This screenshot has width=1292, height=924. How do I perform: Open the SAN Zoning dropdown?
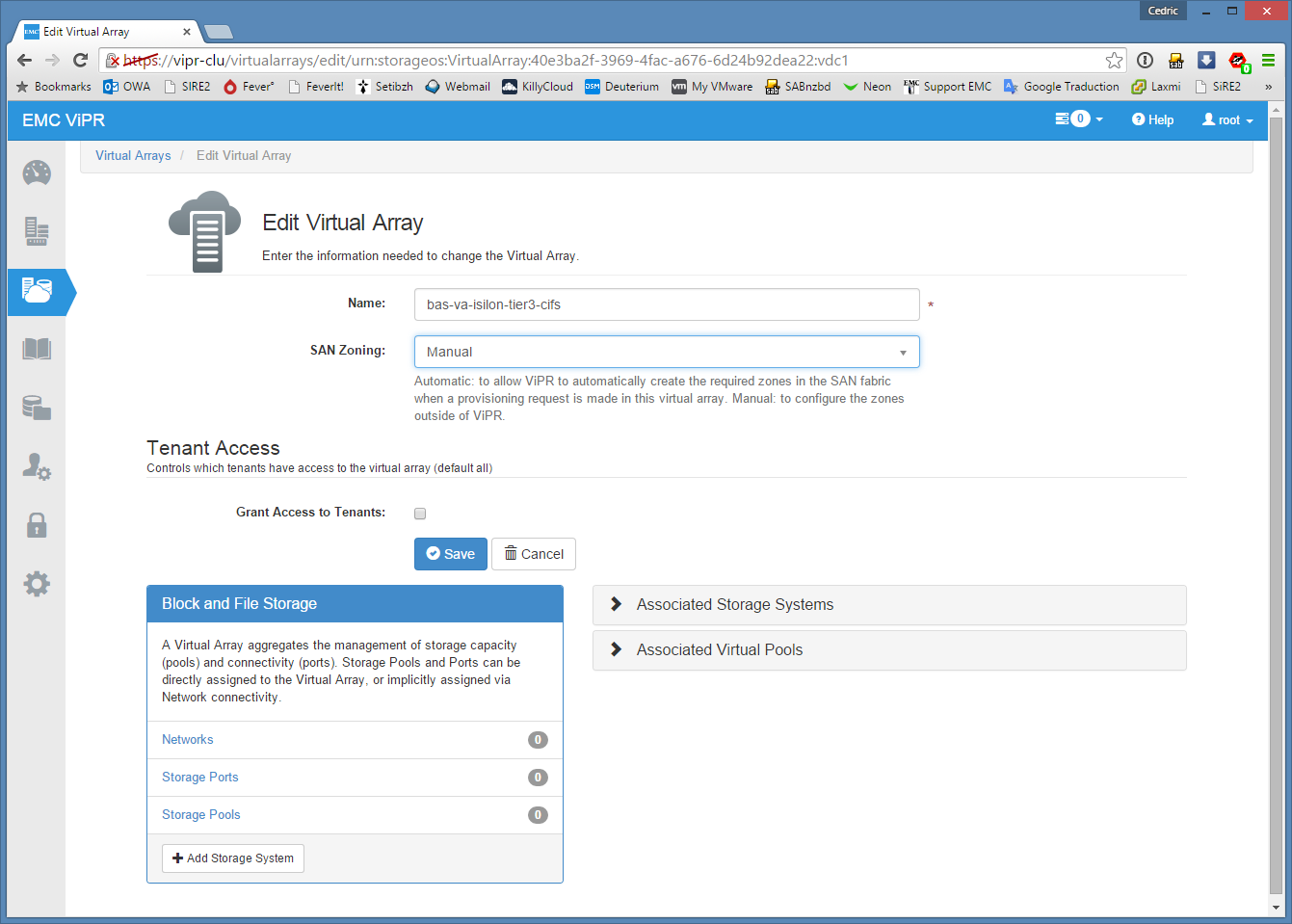667,352
